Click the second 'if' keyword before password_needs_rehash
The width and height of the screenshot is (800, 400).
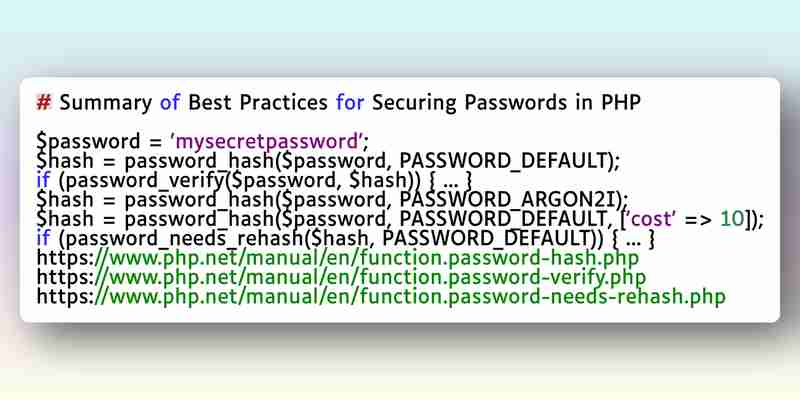pos(43,238)
